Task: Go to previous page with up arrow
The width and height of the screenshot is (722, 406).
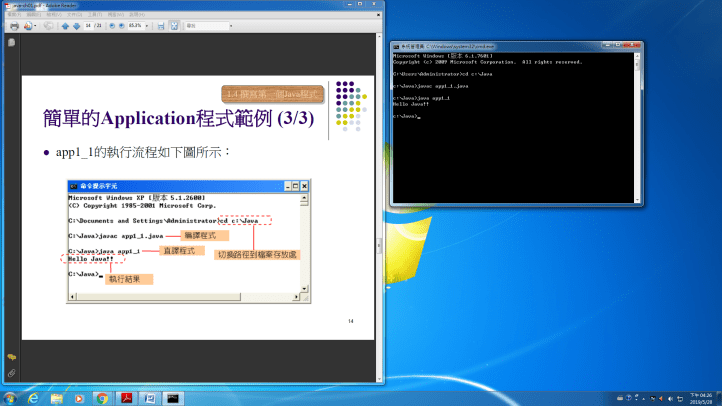Action: (65, 26)
